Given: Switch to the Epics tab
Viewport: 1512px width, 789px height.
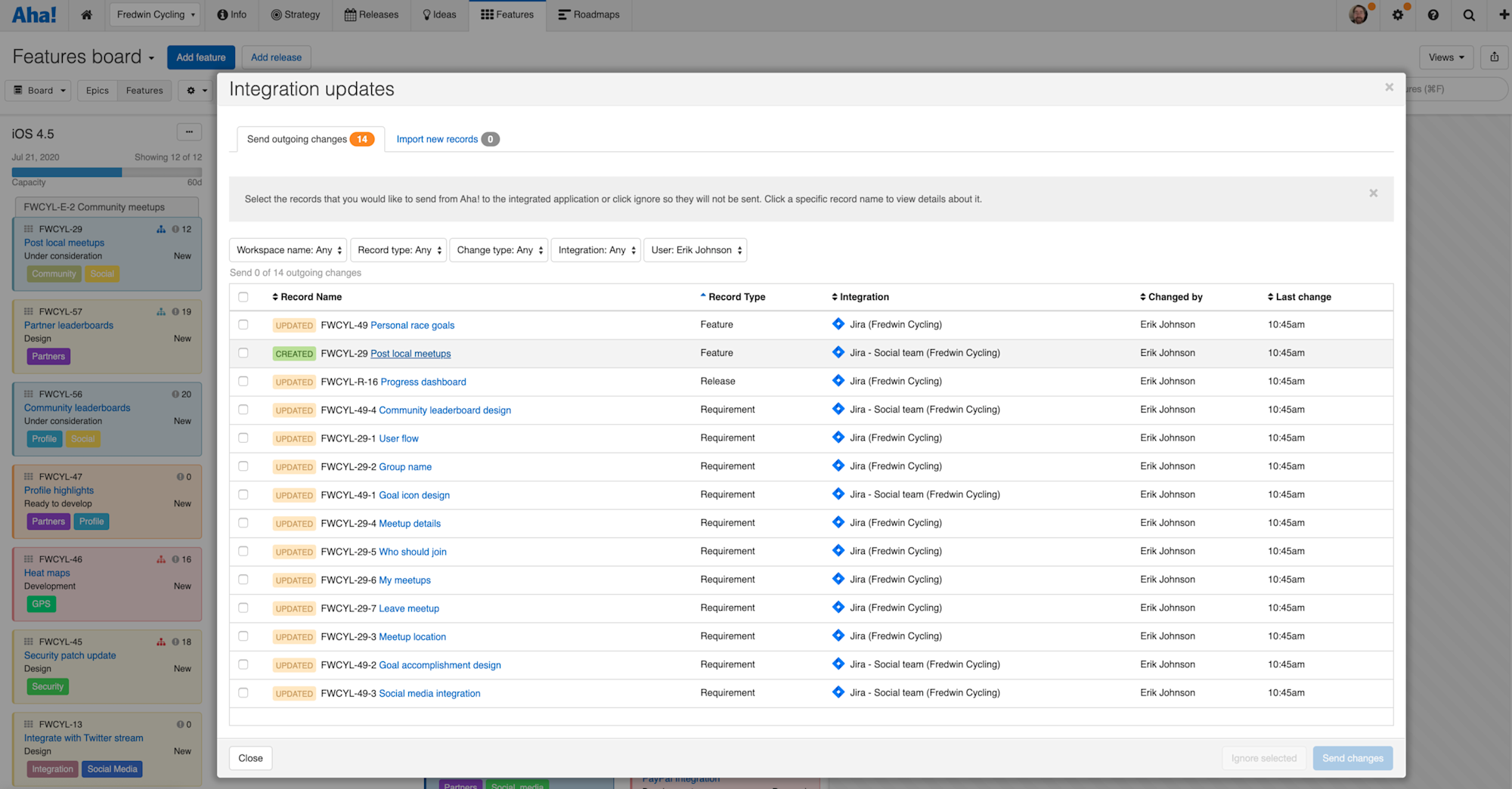Looking at the screenshot, I should [97, 90].
